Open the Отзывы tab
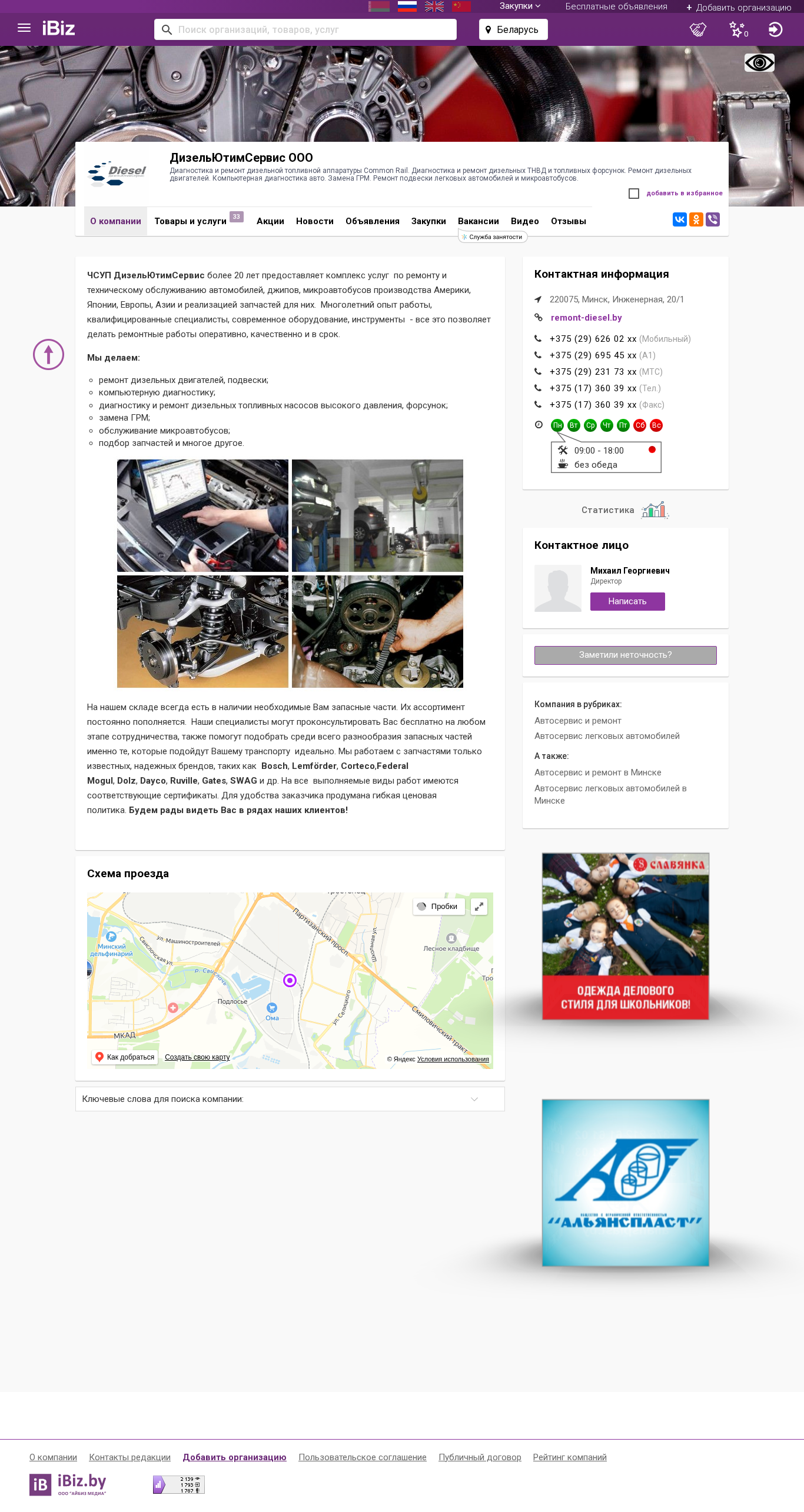The image size is (804, 1512). (569, 221)
